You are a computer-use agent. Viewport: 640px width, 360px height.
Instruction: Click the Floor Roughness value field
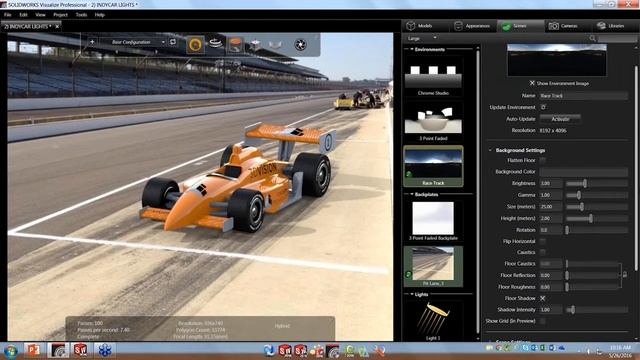coord(551,287)
